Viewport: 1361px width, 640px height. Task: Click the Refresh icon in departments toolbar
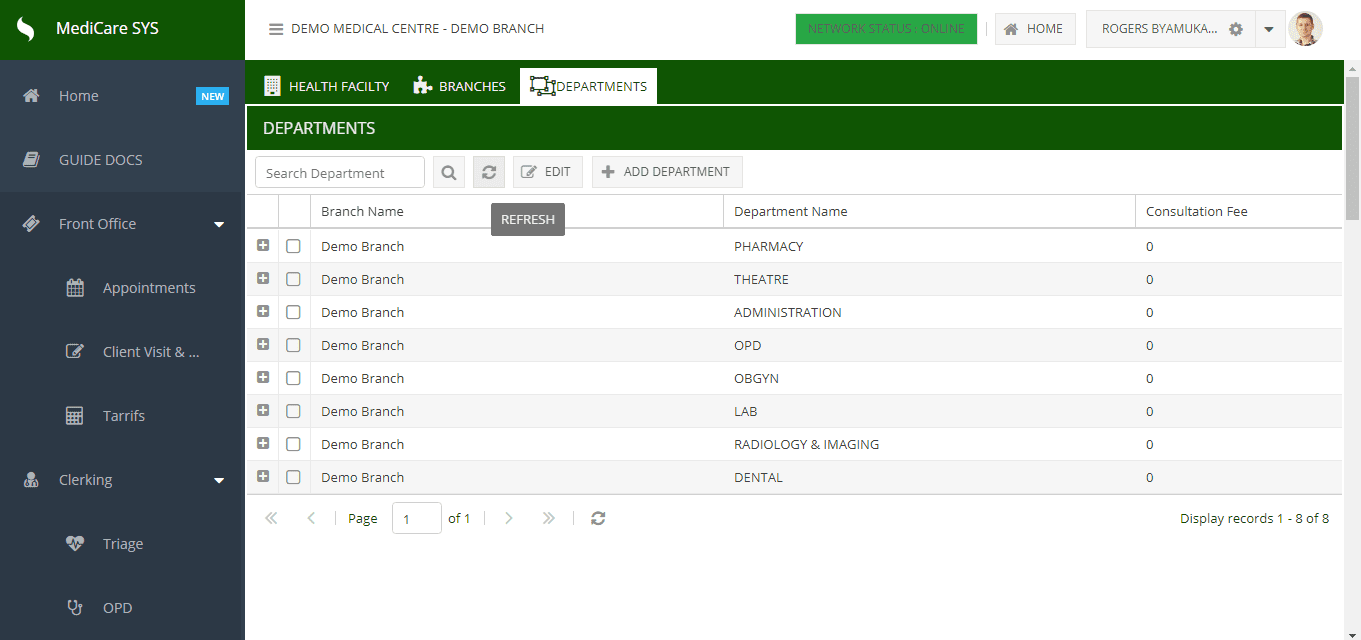pos(489,173)
